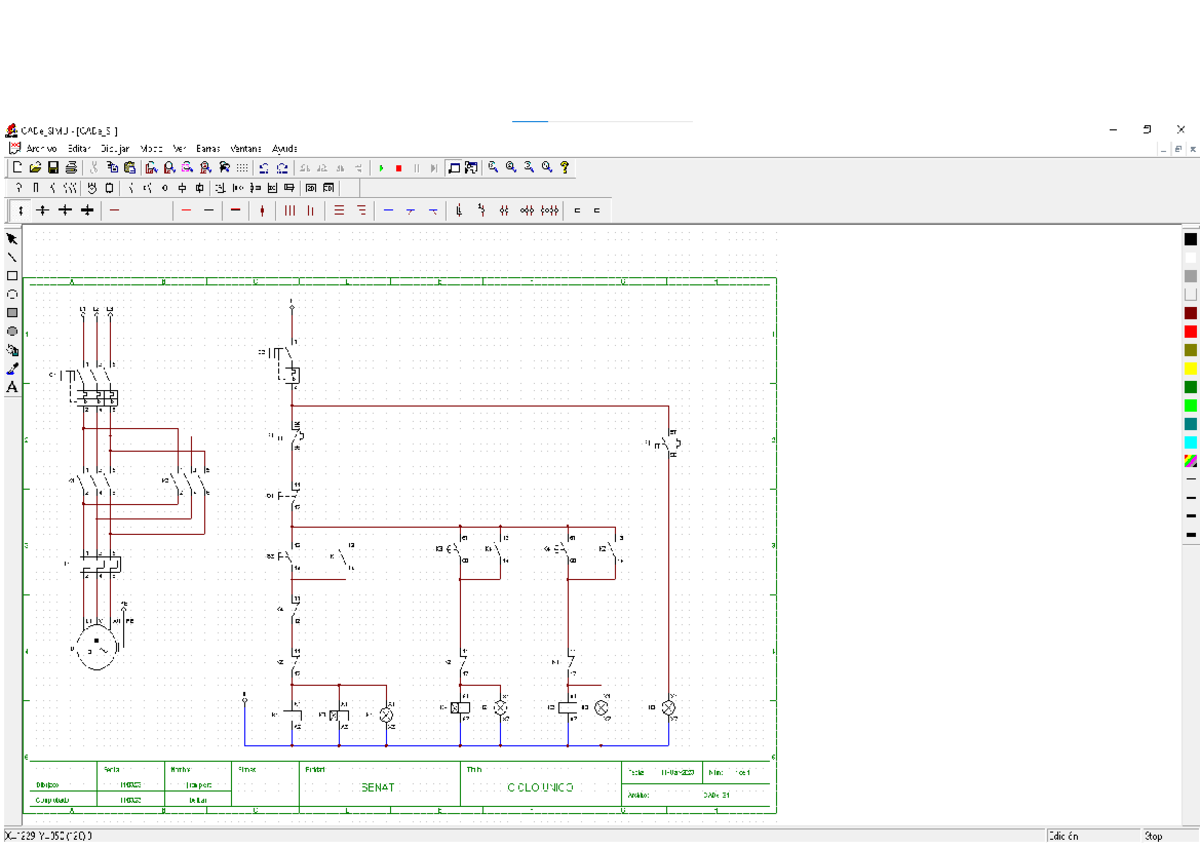Click the Save diskette icon
The image size is (1200, 849).
[53, 168]
